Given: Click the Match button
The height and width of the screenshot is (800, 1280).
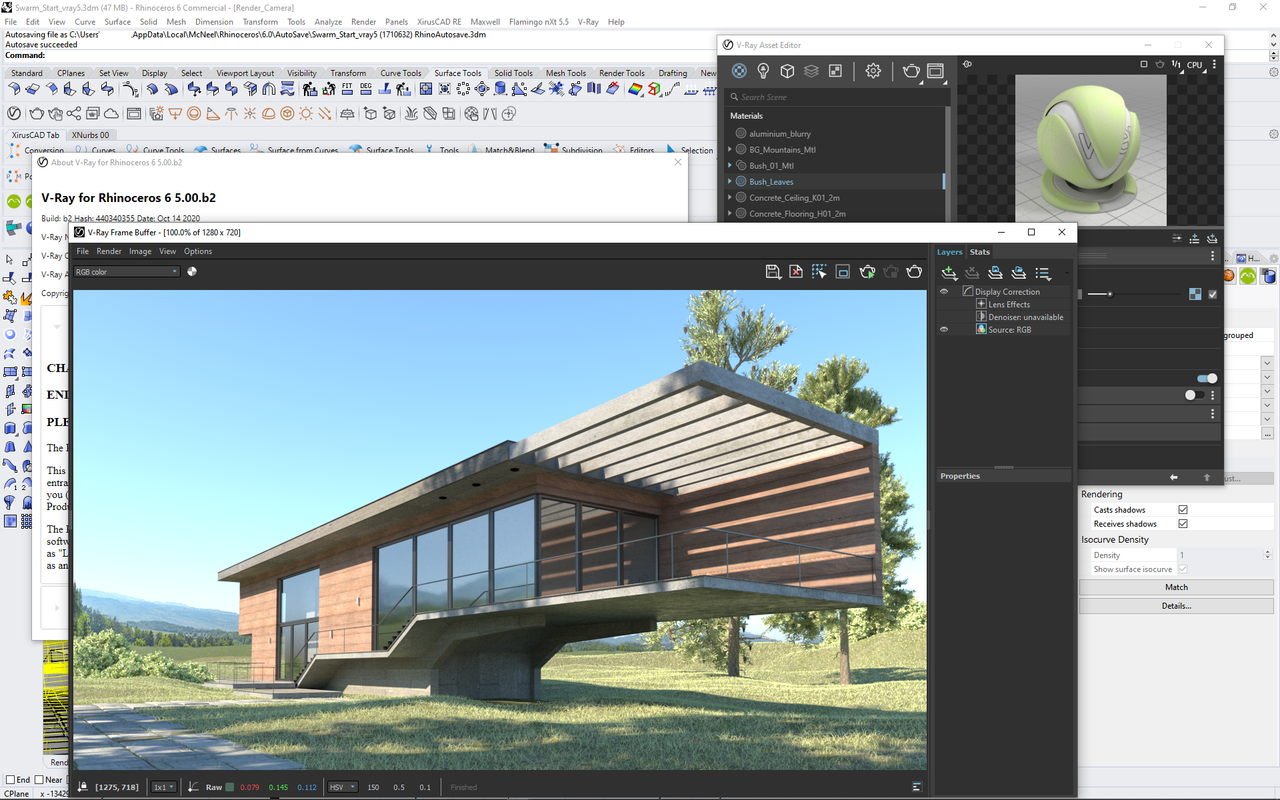Looking at the screenshot, I should pyautogui.click(x=1176, y=587).
